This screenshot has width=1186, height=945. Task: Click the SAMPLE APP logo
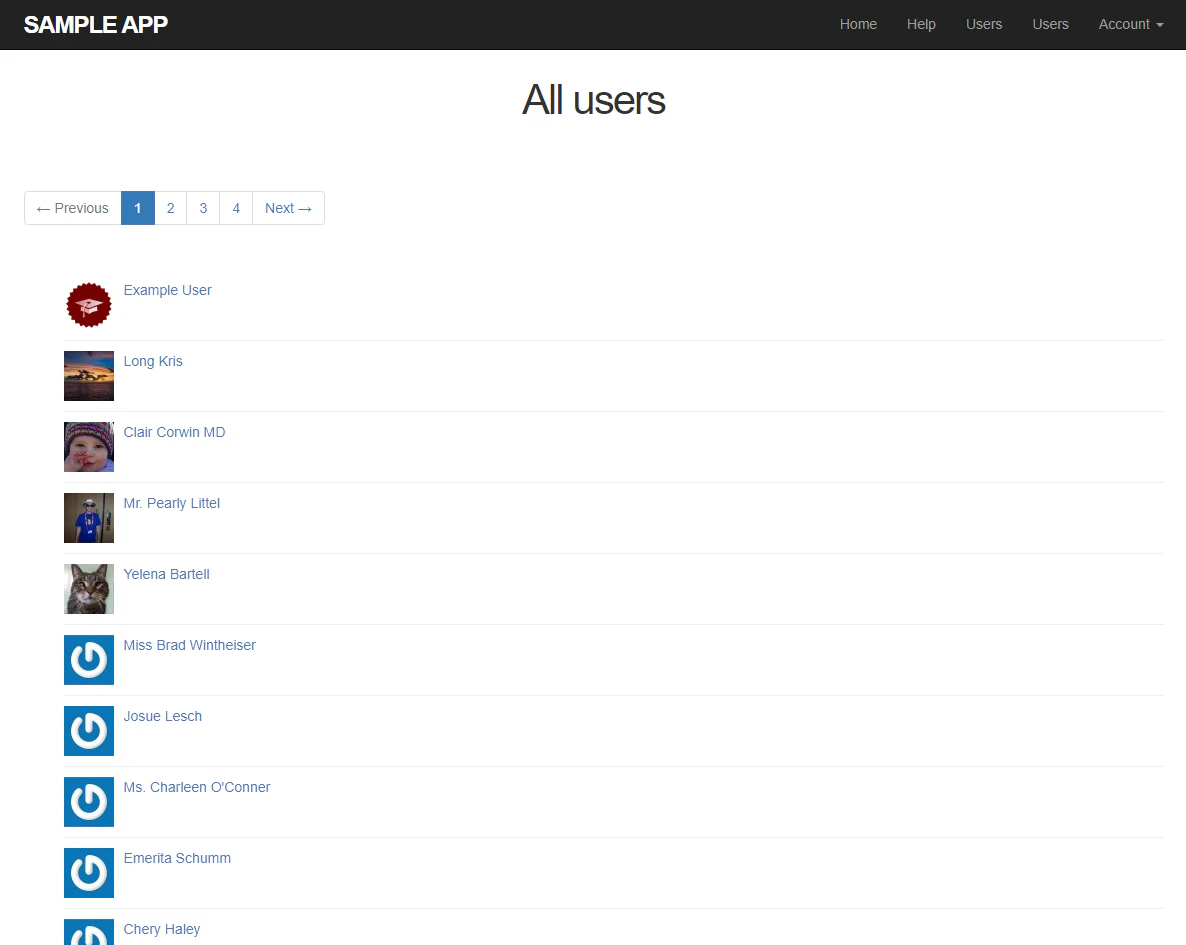coord(95,24)
